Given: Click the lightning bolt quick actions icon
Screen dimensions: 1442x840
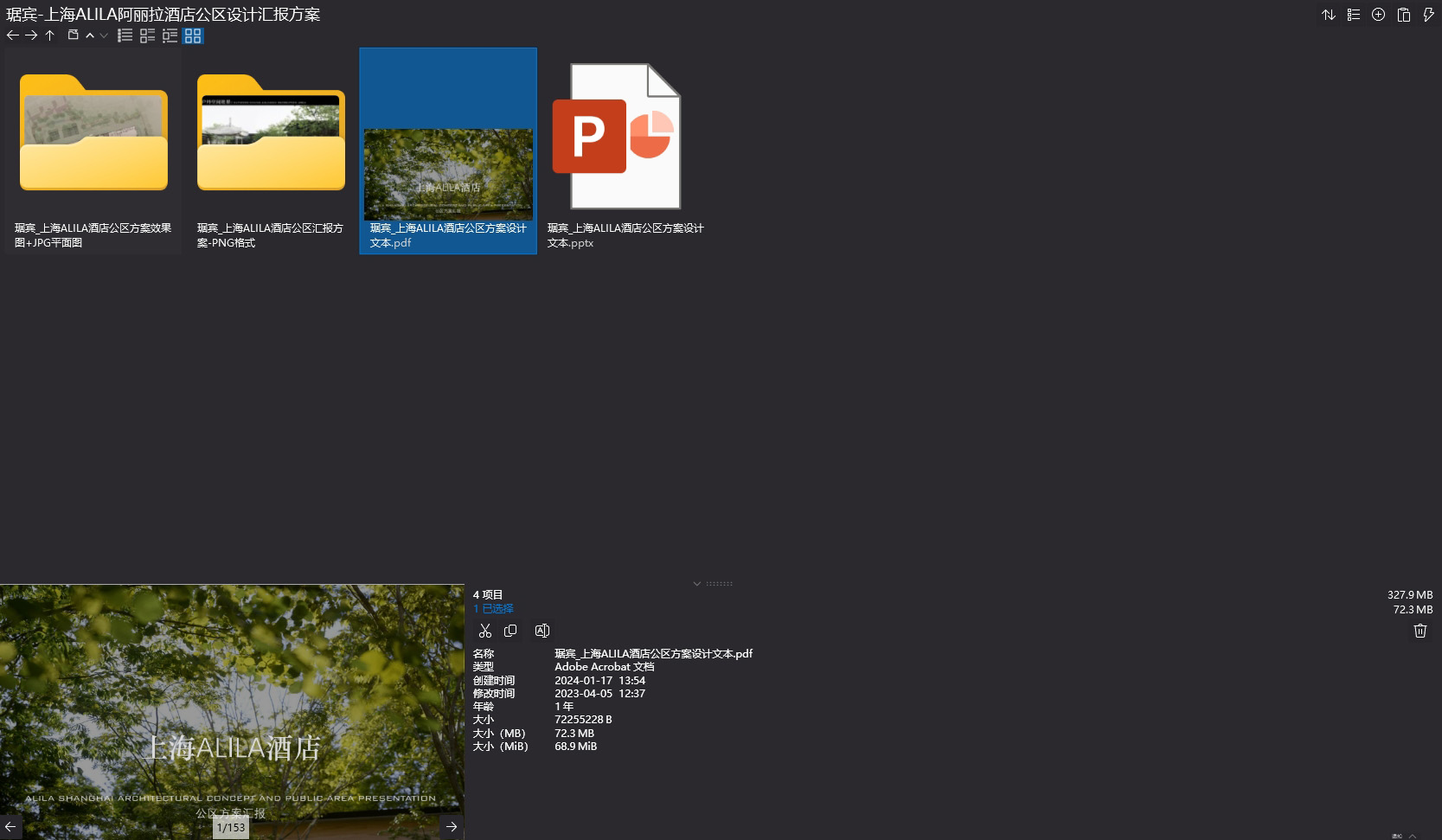Looking at the screenshot, I should (1428, 15).
